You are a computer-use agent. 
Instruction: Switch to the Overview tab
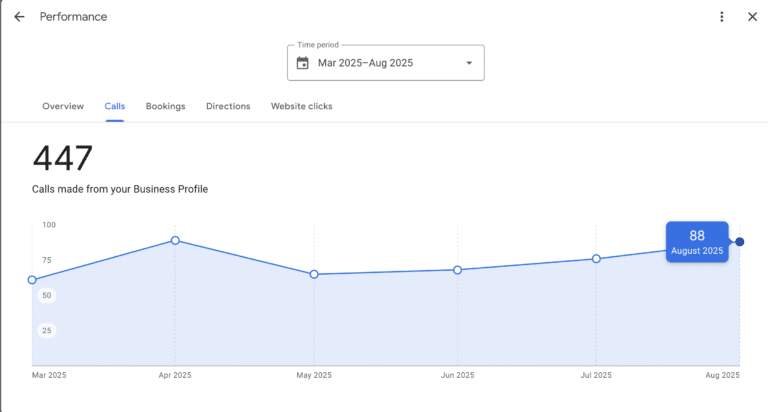click(63, 106)
